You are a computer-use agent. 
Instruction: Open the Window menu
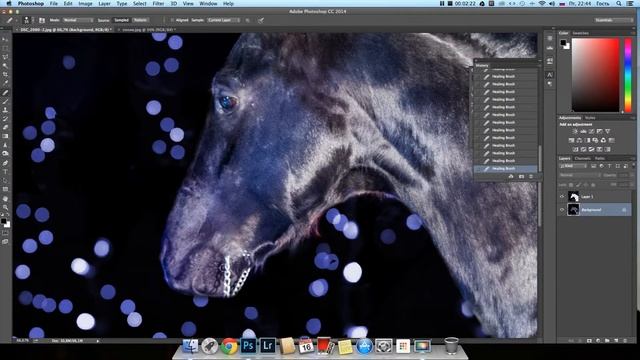pos(208,3)
